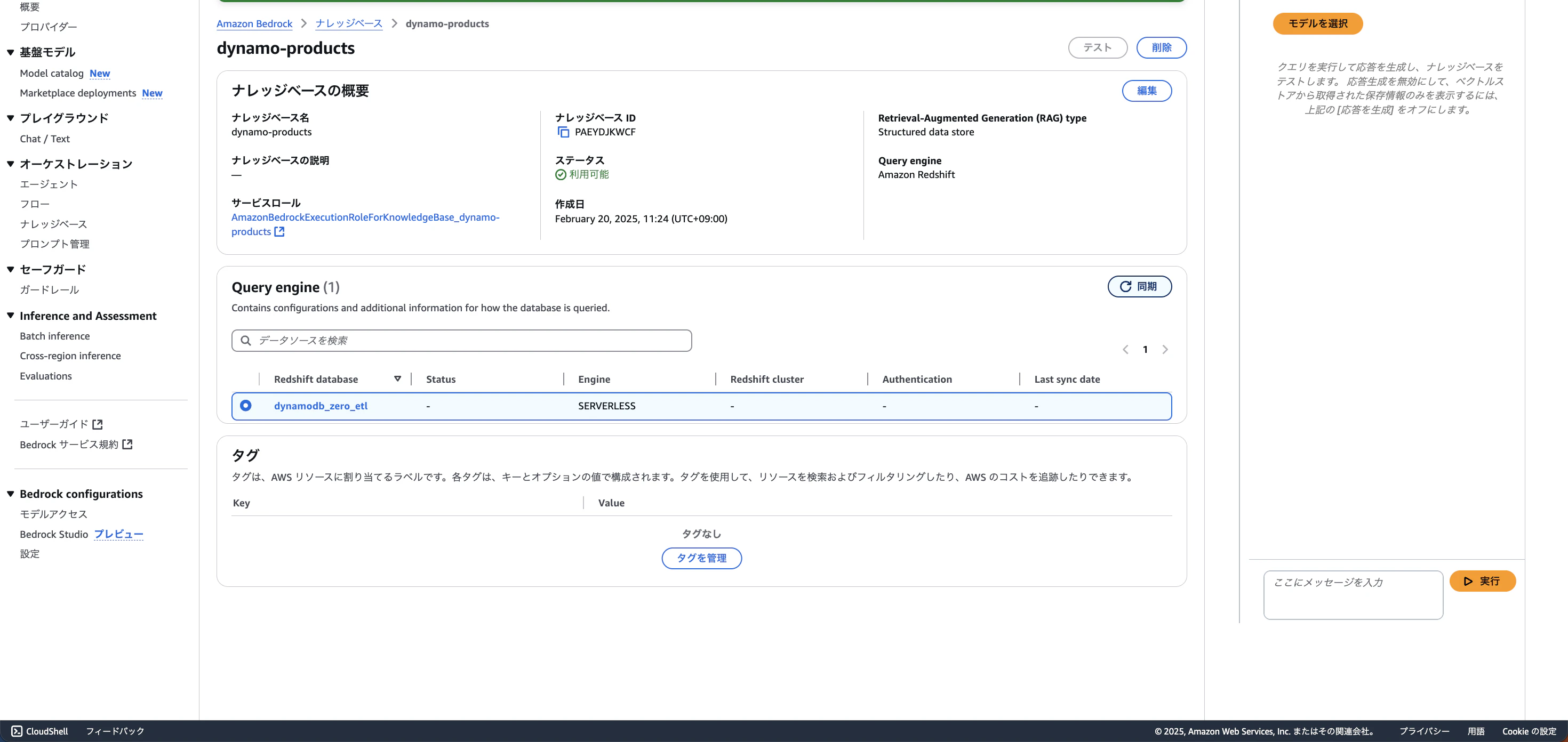This screenshot has height=742, width=1568.
Task: Copy the knowledge base ID PAEYDJKWCF
Action: click(563, 132)
